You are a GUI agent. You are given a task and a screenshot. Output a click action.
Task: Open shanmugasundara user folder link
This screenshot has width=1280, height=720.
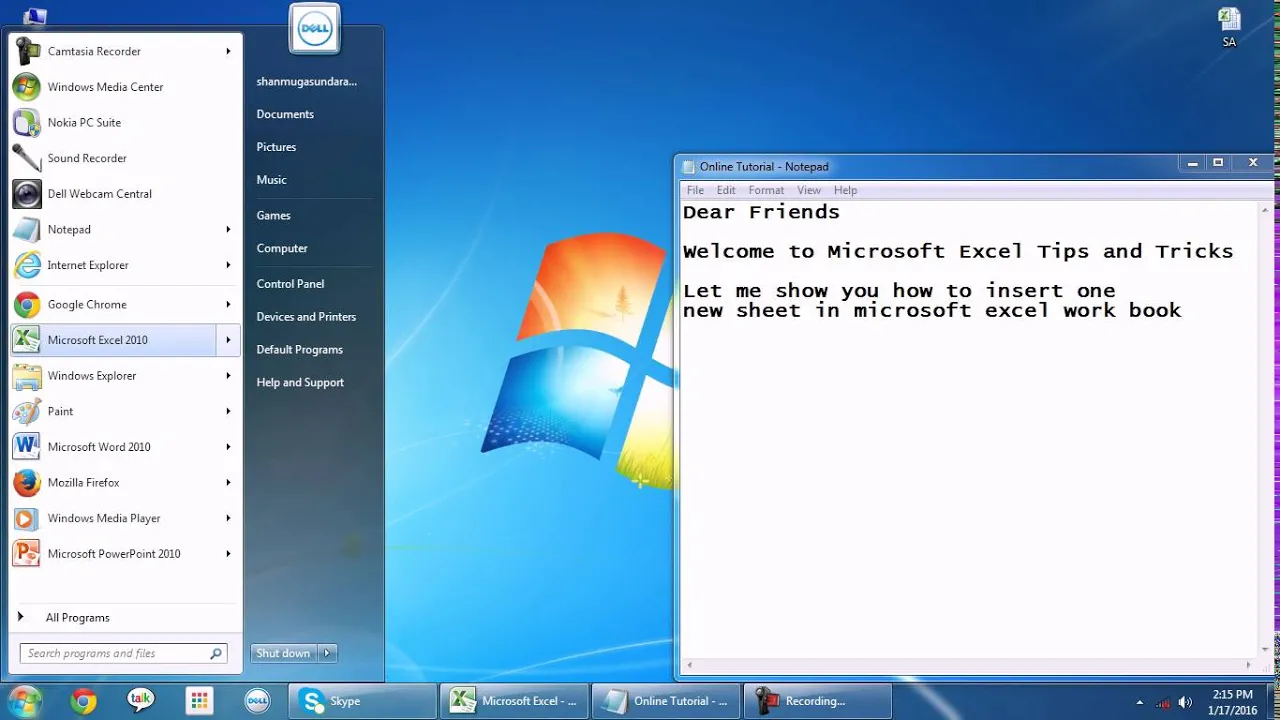(x=306, y=82)
